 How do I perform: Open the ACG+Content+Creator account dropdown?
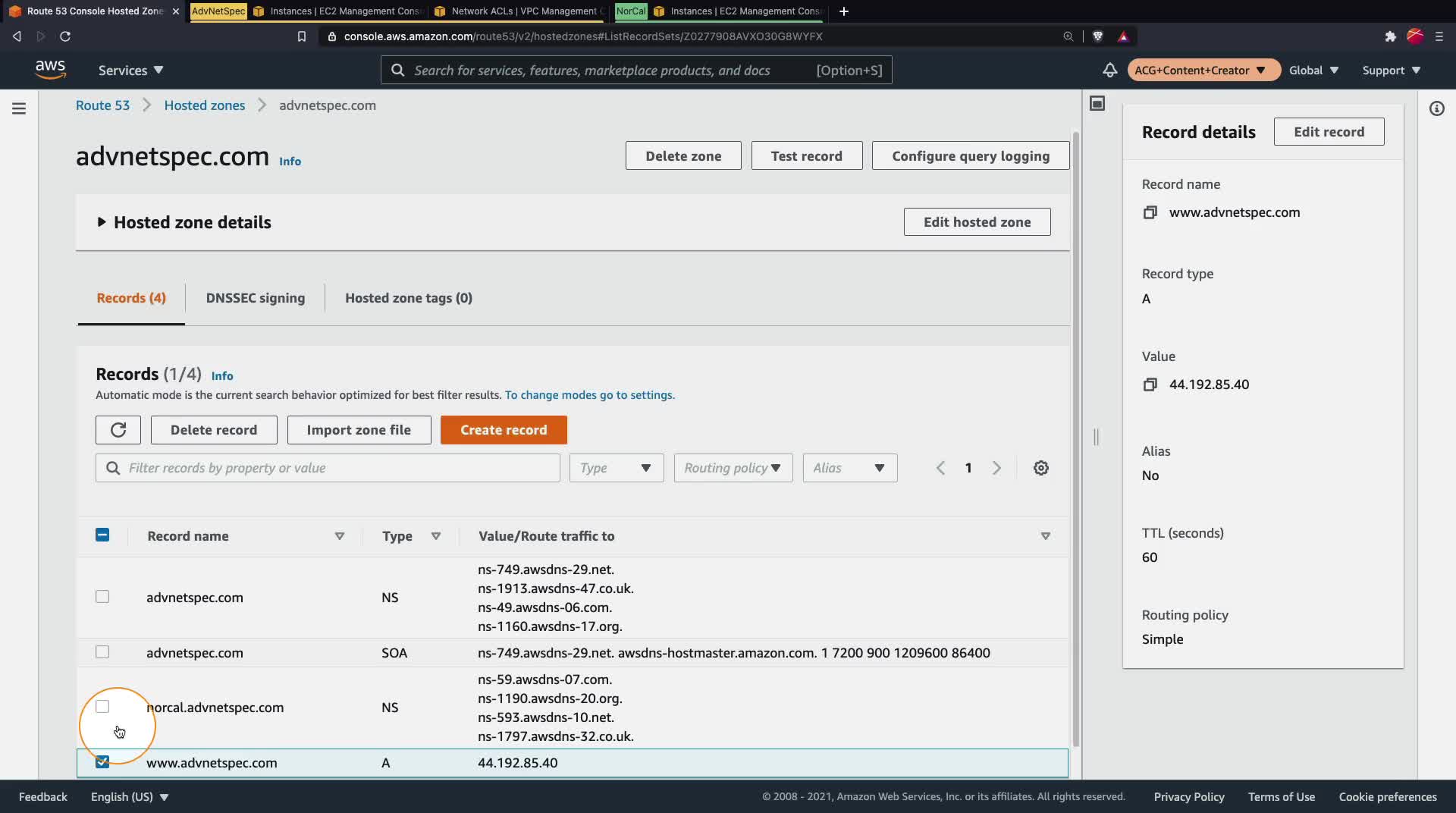pyautogui.click(x=1203, y=70)
